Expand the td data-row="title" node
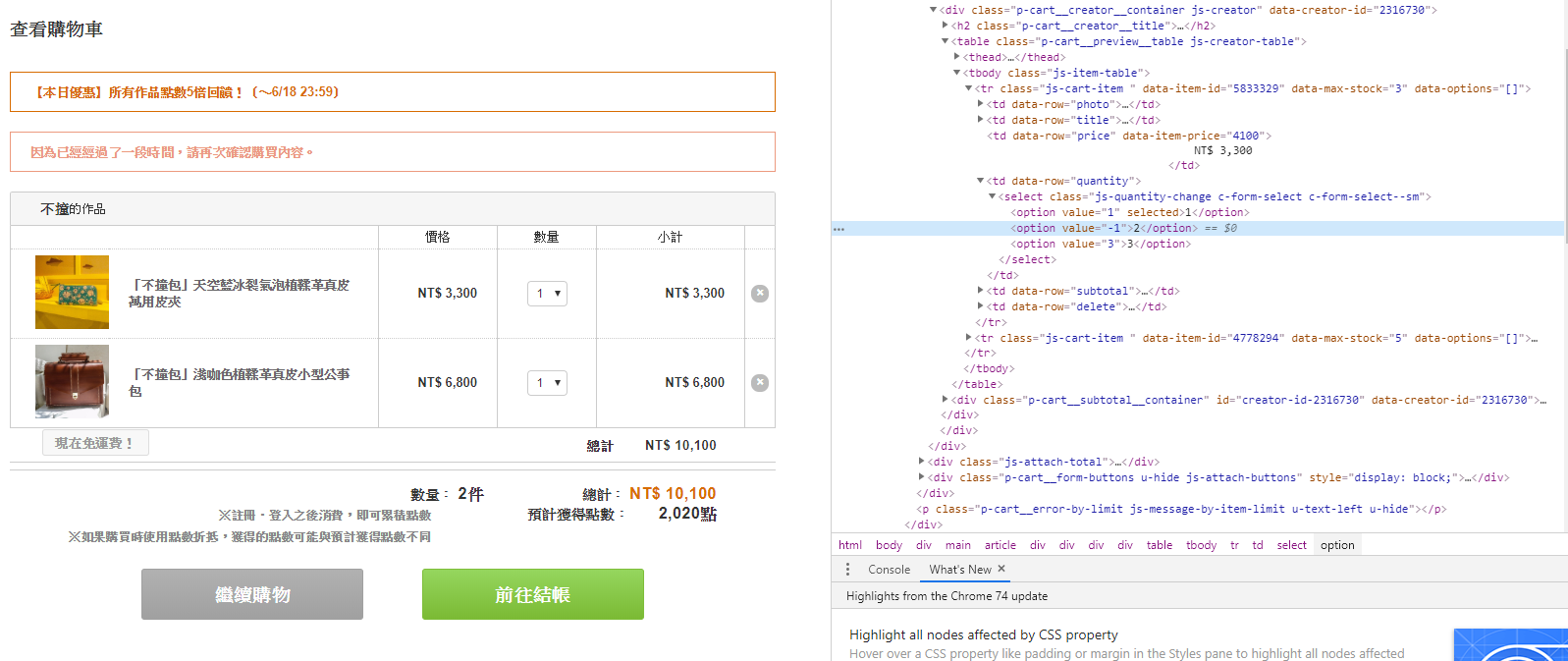 (x=981, y=120)
